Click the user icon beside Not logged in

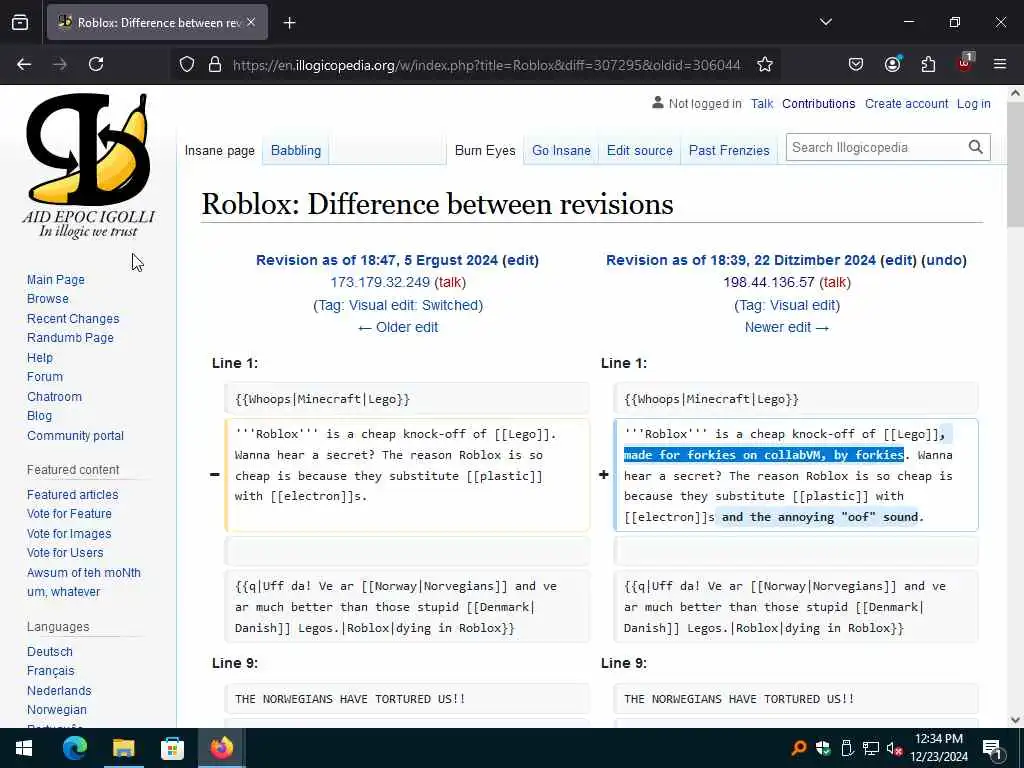pos(658,103)
